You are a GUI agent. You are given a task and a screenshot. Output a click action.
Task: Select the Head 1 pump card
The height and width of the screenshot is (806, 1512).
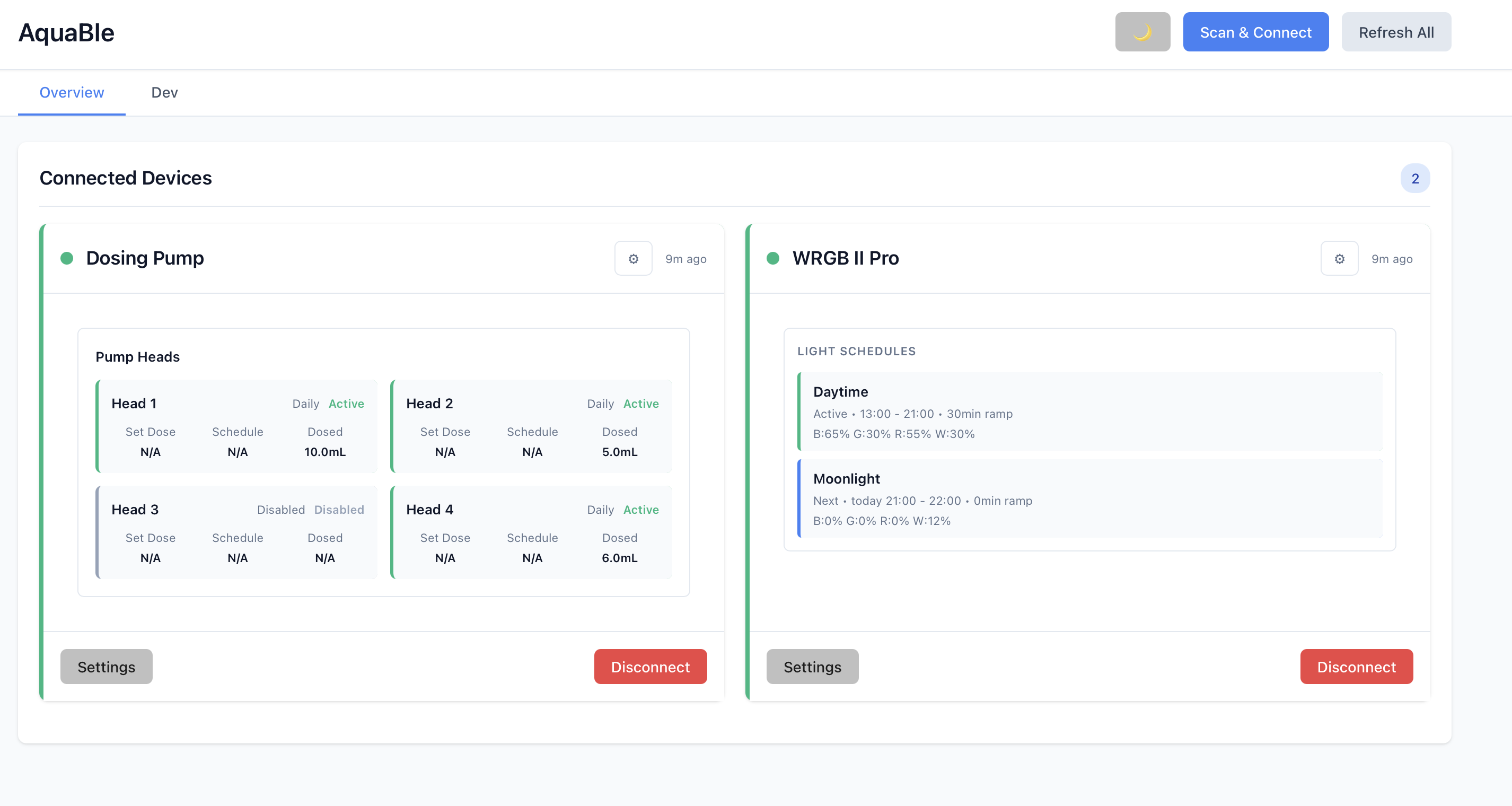pyautogui.click(x=237, y=427)
